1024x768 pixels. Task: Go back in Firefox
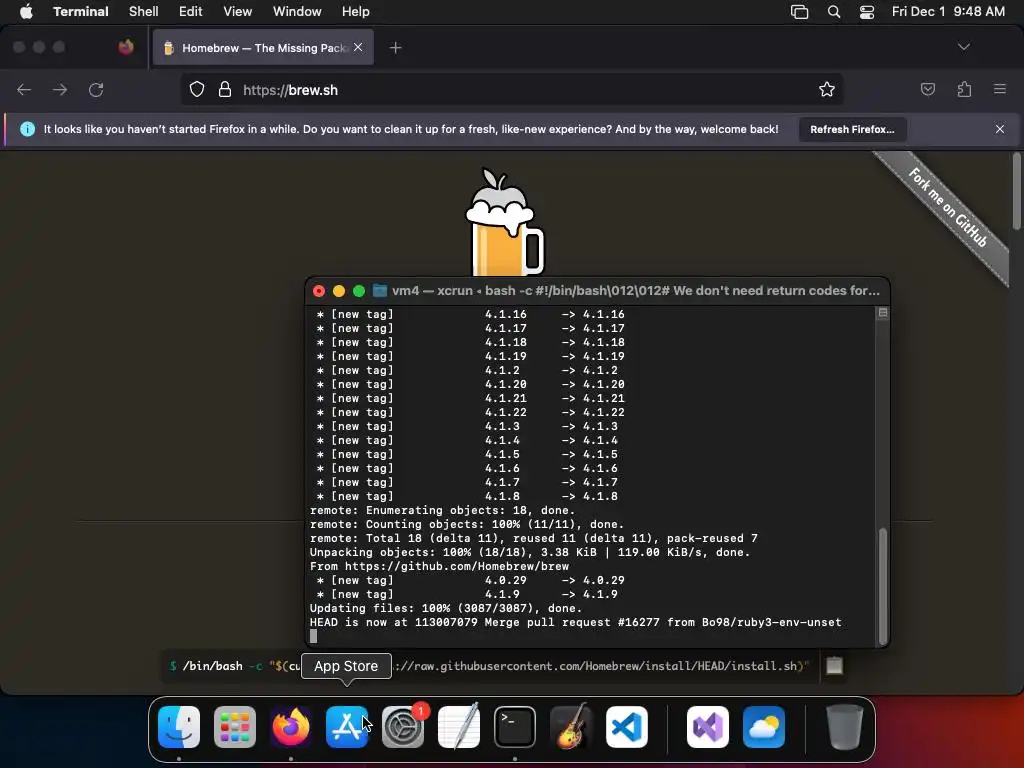[24, 89]
